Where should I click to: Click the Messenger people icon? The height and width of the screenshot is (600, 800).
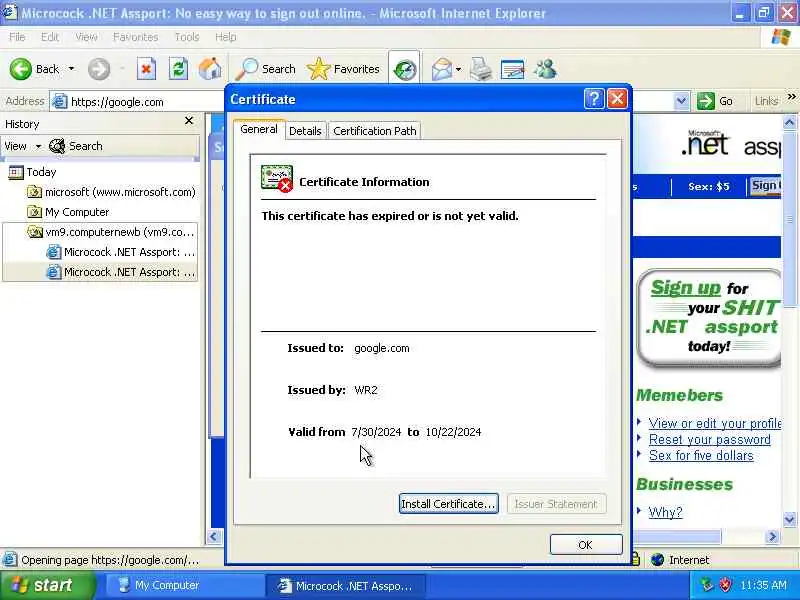(545, 69)
